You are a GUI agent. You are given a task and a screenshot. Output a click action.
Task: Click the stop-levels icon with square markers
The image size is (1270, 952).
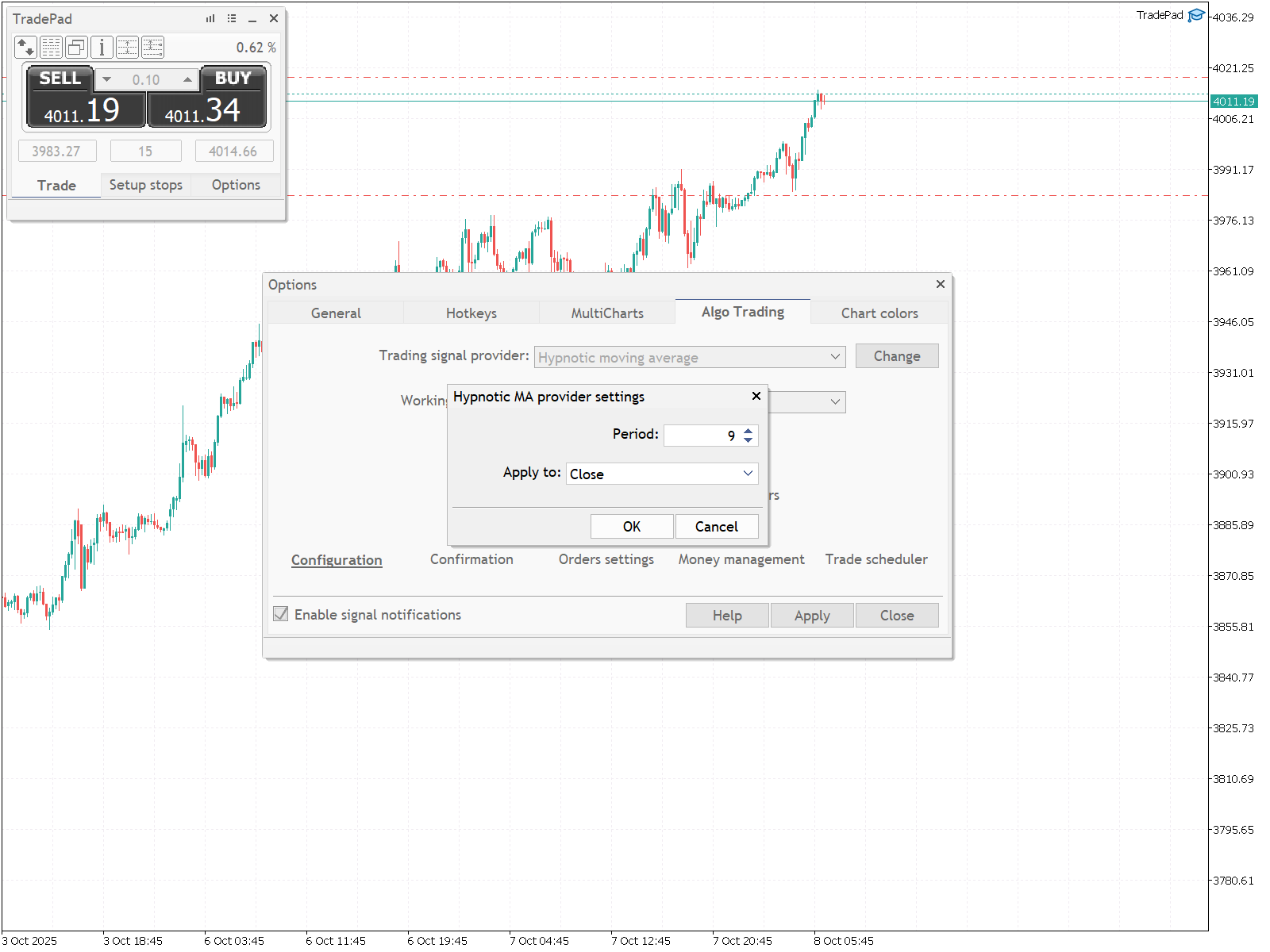point(152,48)
